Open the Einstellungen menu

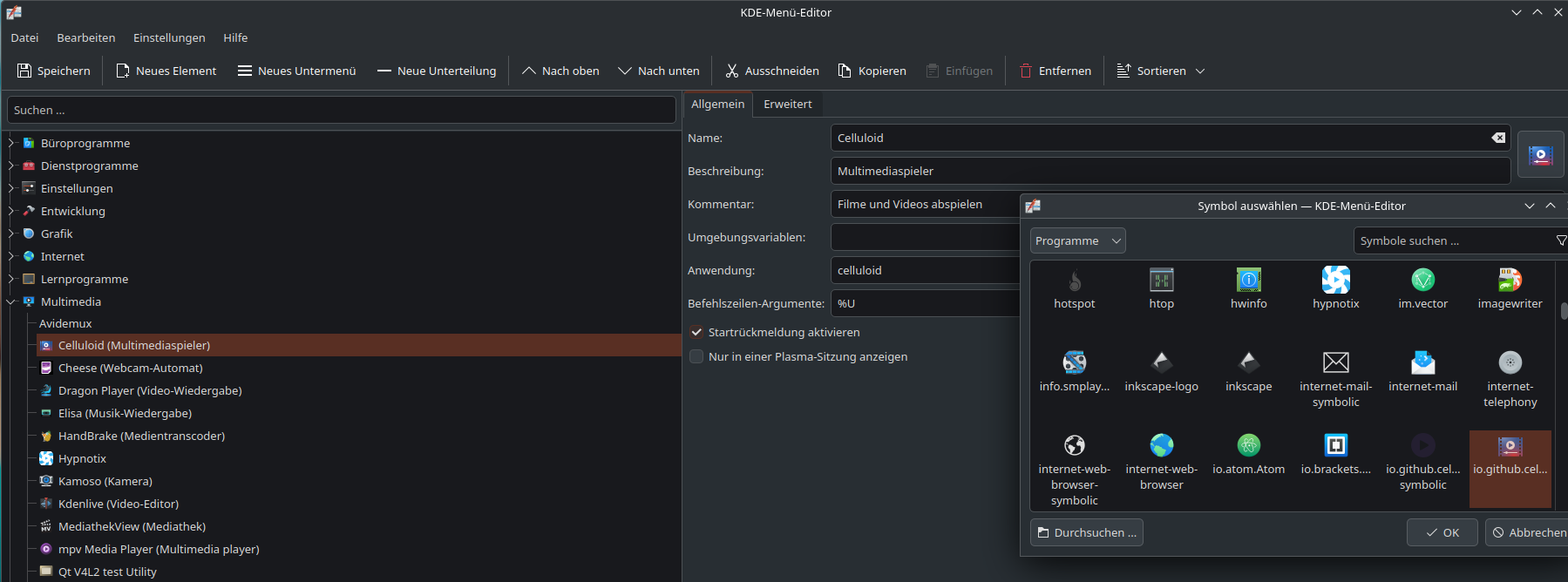point(169,37)
